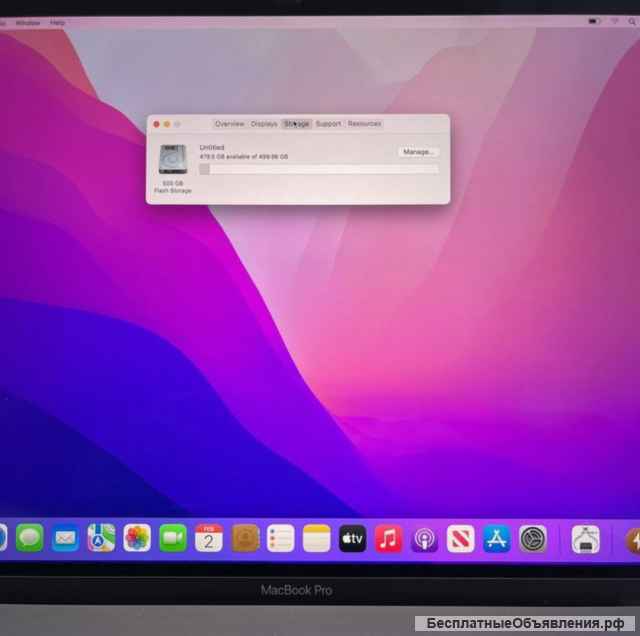
Task: Open the Music app in the dock
Action: 388,538
